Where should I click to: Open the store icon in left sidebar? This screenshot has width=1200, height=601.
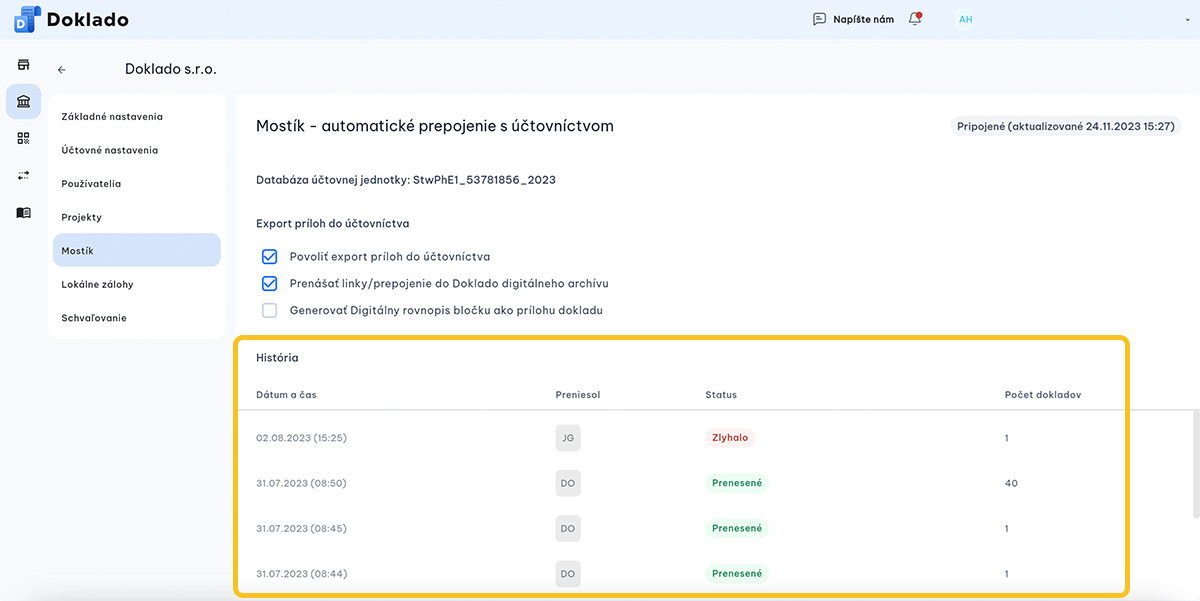tap(23, 65)
